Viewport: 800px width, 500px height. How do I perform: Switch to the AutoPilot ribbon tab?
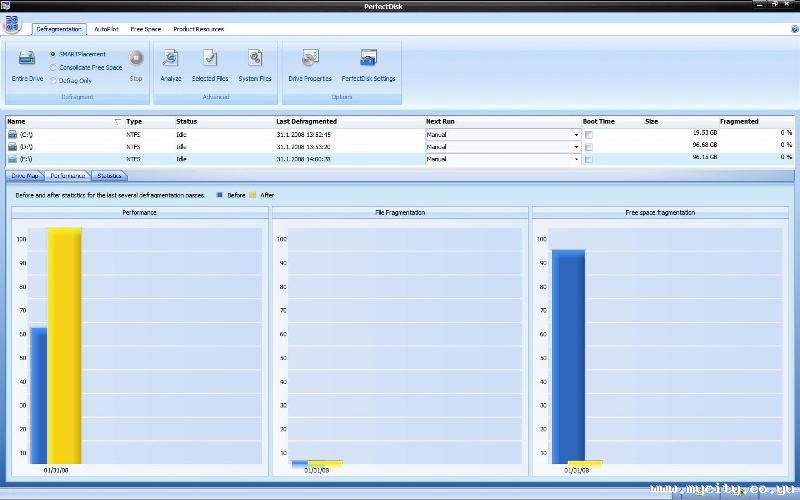(106, 29)
